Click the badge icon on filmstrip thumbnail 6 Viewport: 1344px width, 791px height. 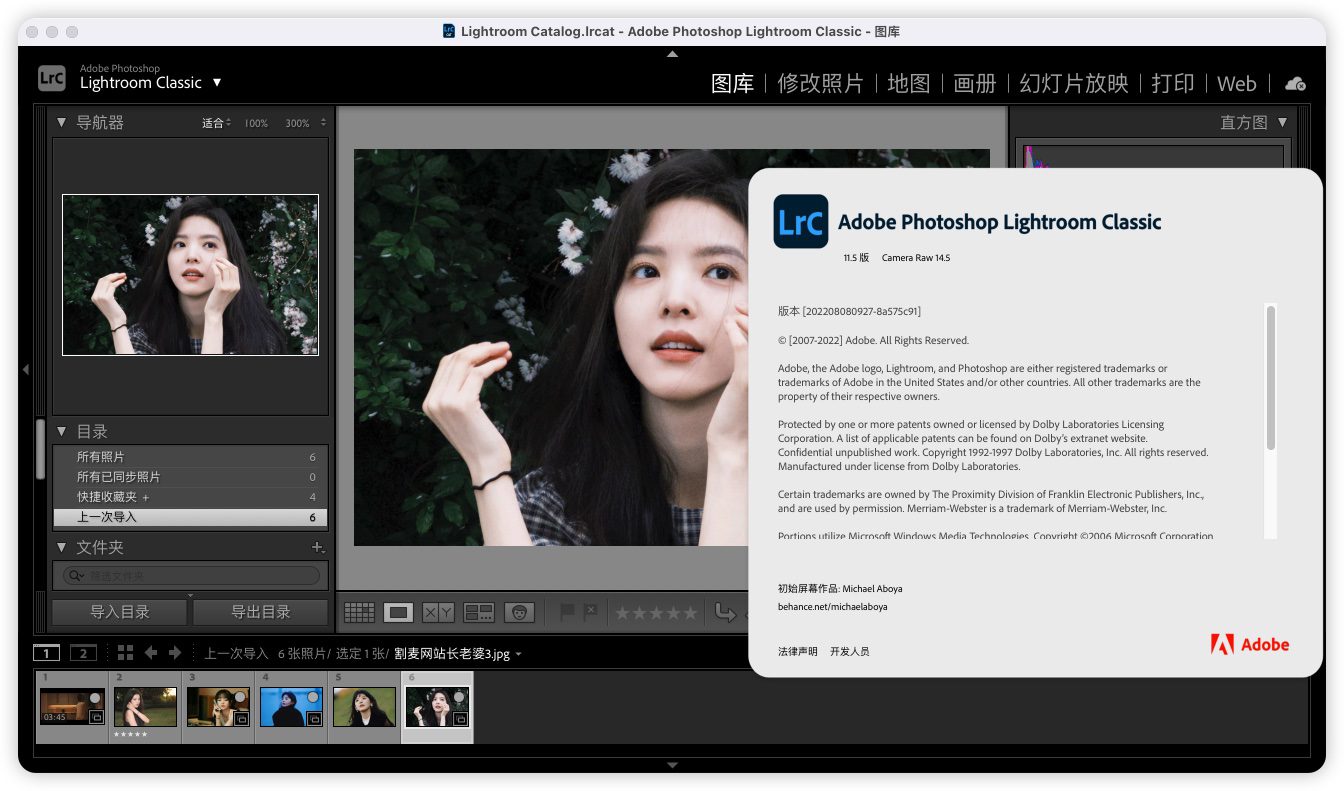point(459,718)
